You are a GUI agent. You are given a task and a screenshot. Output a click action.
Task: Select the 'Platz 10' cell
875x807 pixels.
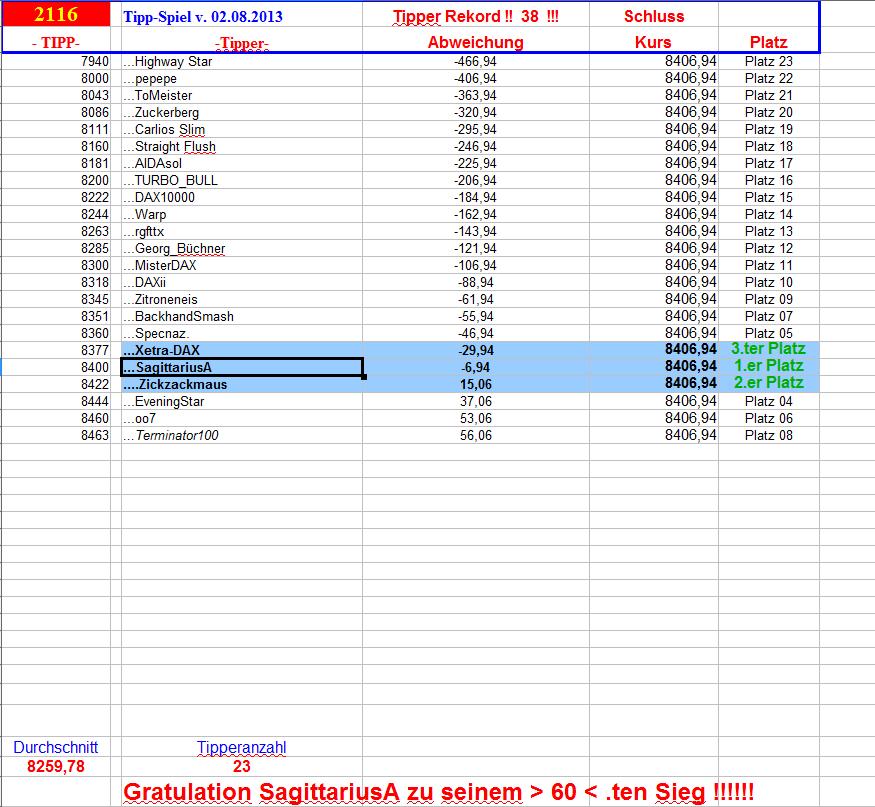pyautogui.click(x=768, y=283)
